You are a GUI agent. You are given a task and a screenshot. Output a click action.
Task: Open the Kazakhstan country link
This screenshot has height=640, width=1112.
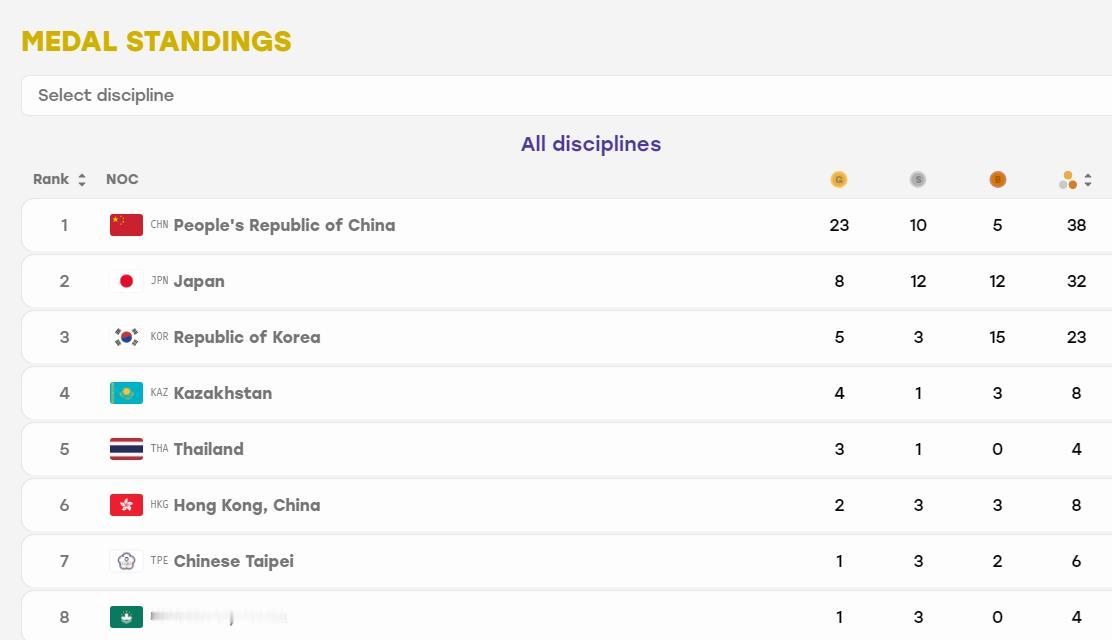point(223,393)
